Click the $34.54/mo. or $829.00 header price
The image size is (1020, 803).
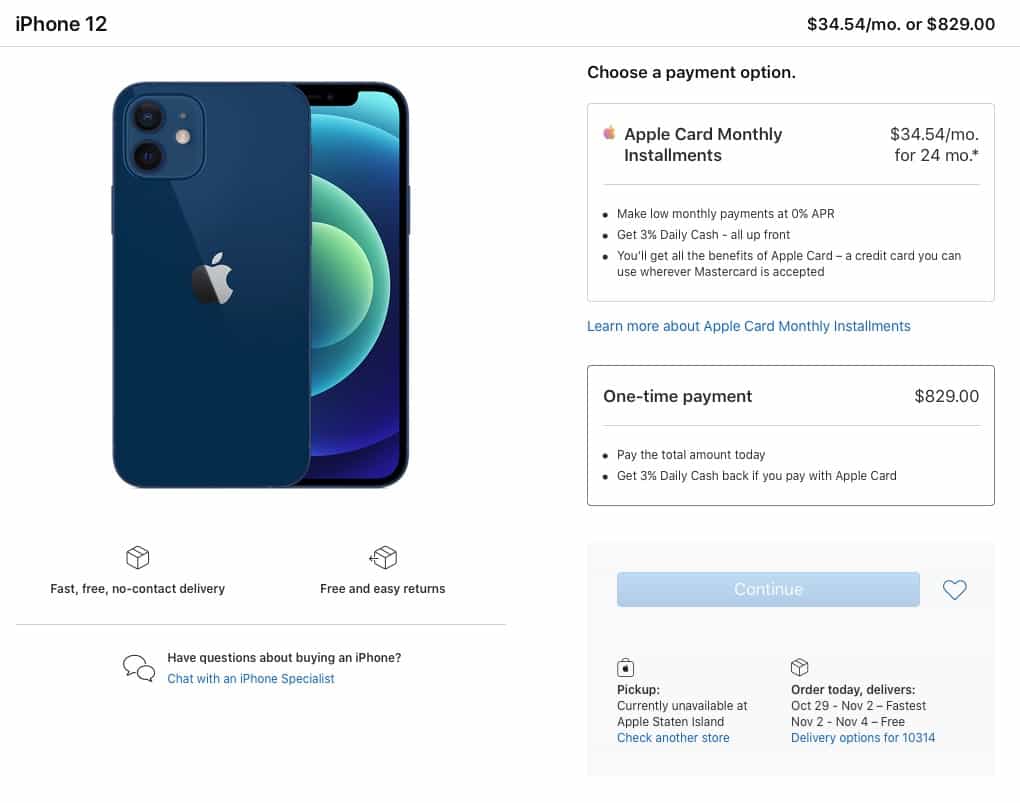[x=901, y=24]
